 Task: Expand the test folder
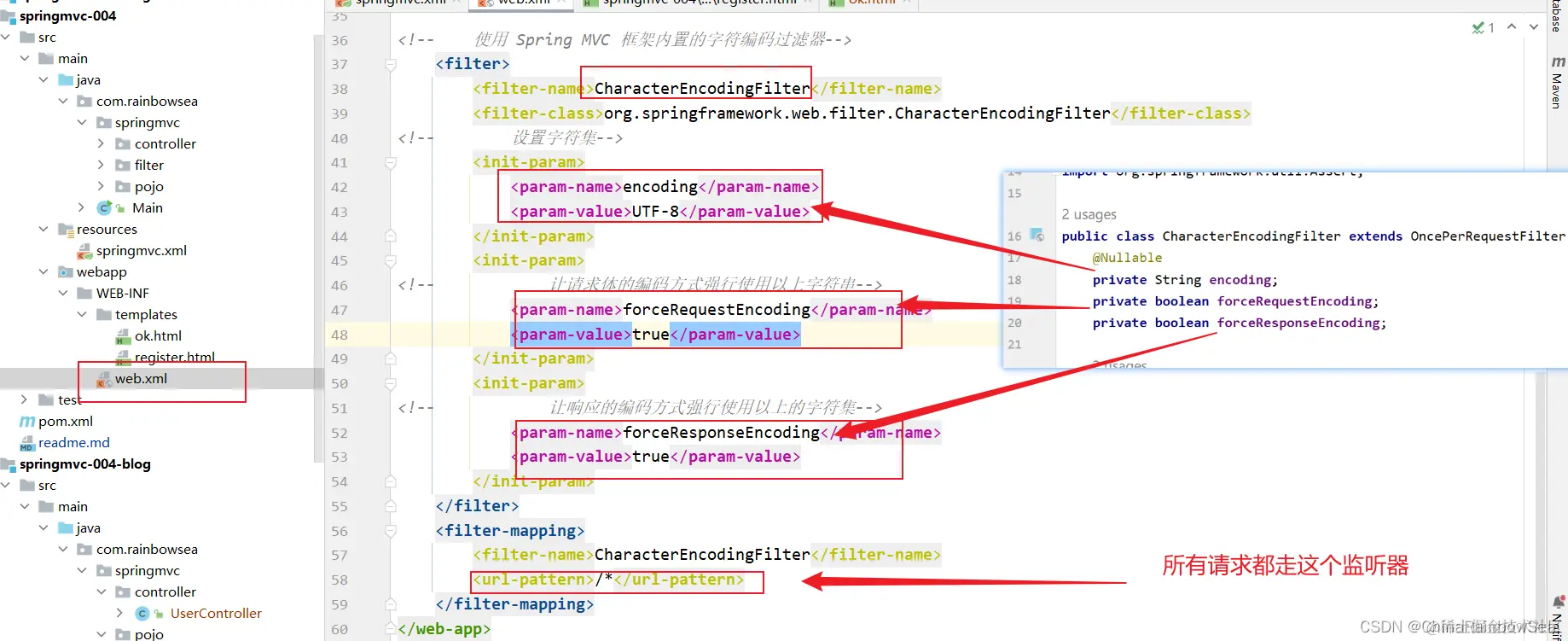pos(24,399)
